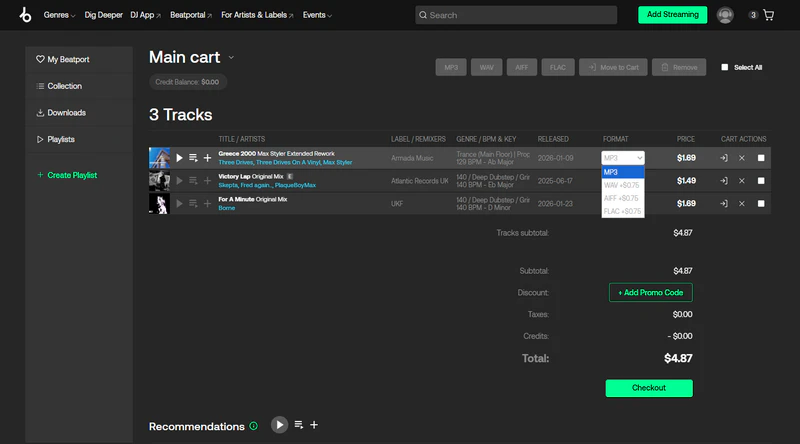Add Greece 2000 to the play queue
The height and width of the screenshot is (444, 800).
click(193, 158)
